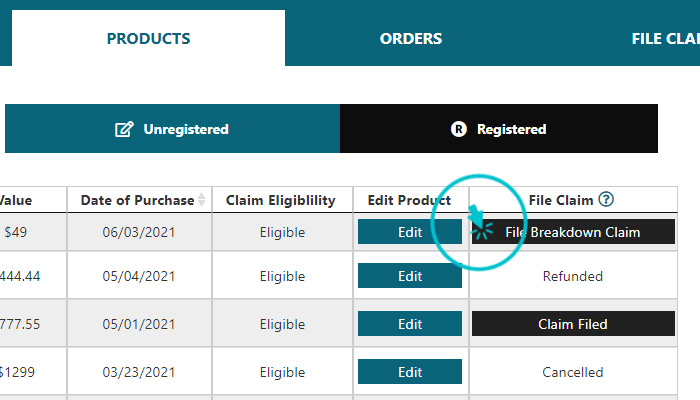
Task: Click the Cancelled status cell
Action: (573, 372)
